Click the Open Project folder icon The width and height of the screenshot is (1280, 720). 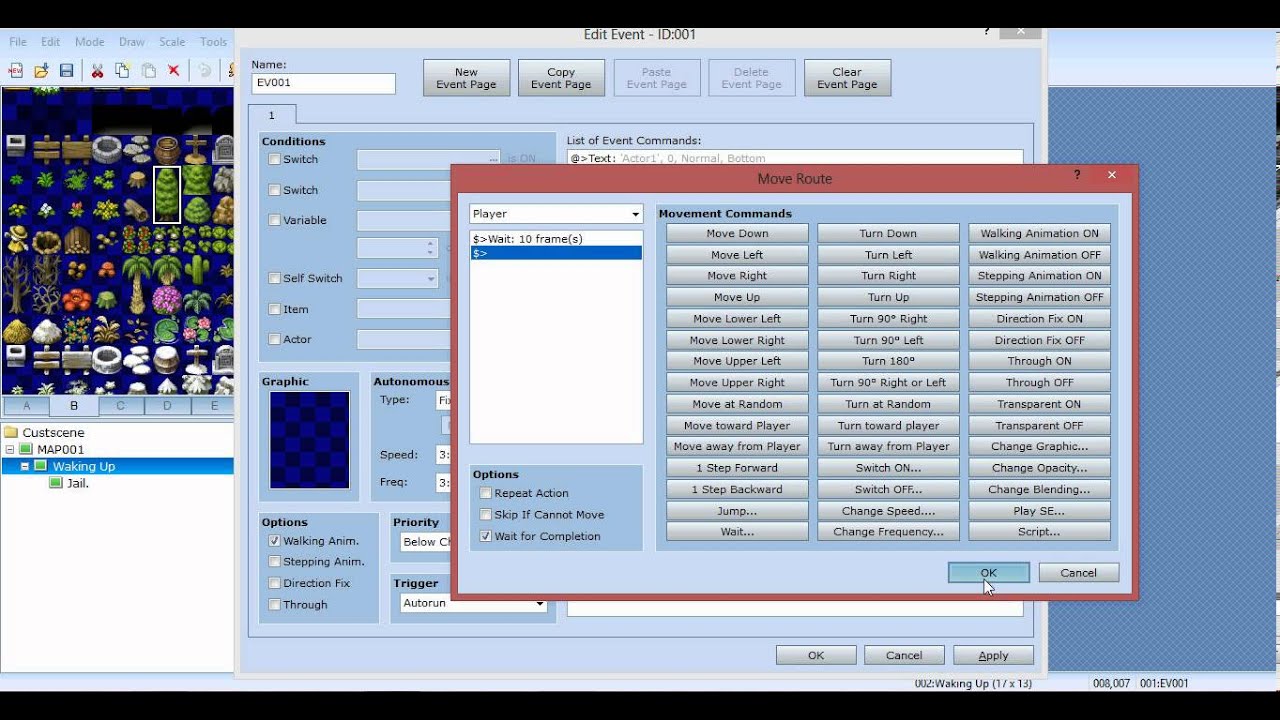coord(41,71)
